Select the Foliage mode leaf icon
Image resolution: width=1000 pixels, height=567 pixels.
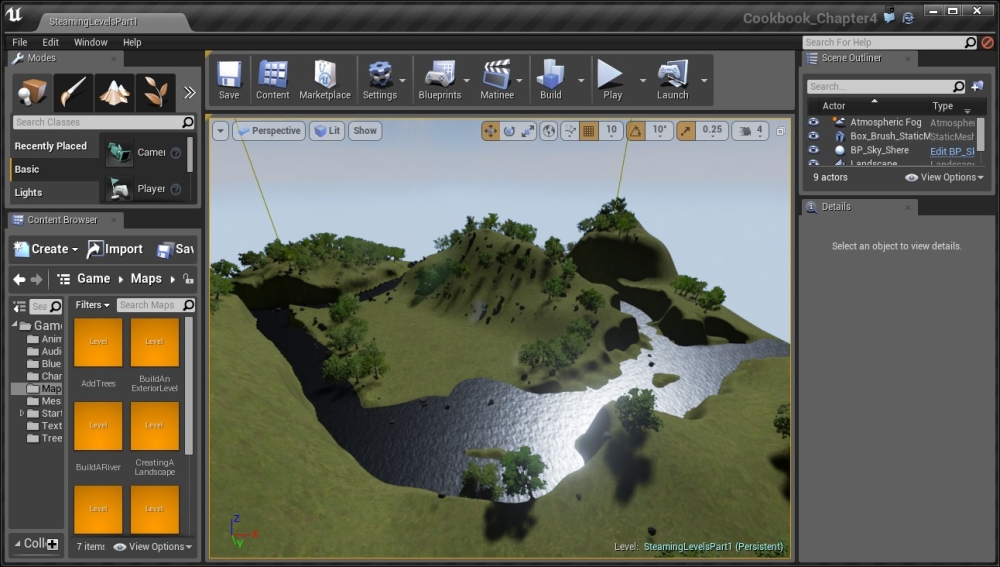click(x=155, y=92)
